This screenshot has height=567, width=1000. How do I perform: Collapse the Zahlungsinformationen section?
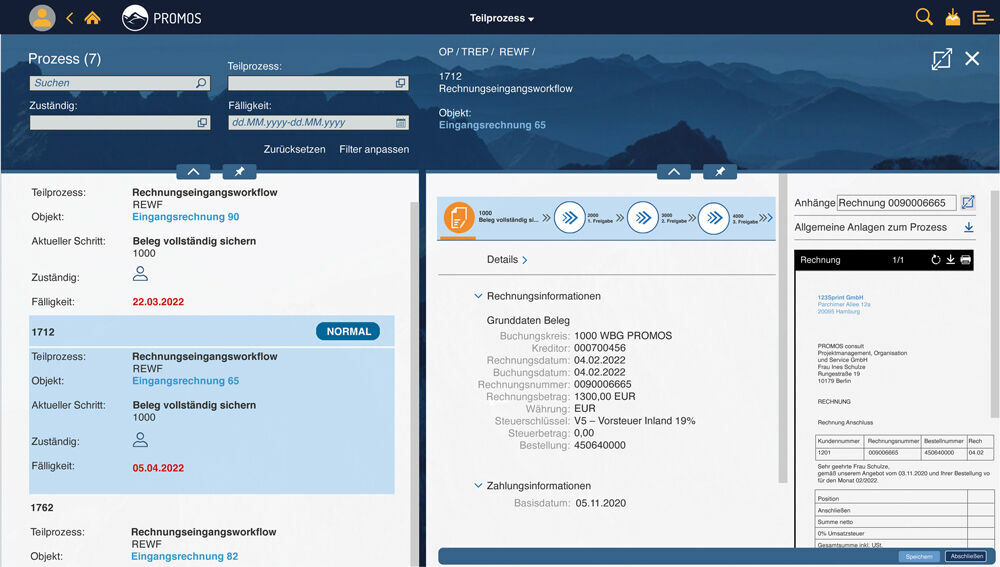pos(479,486)
